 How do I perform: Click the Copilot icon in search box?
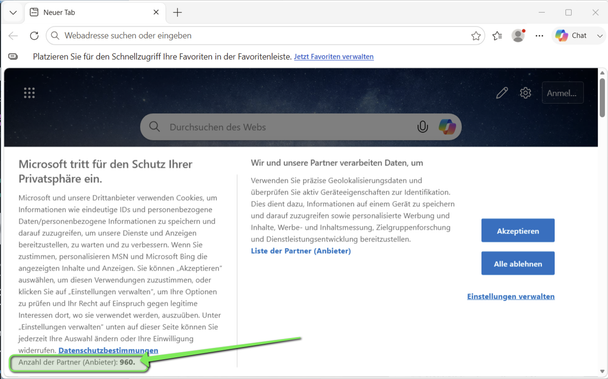447,127
